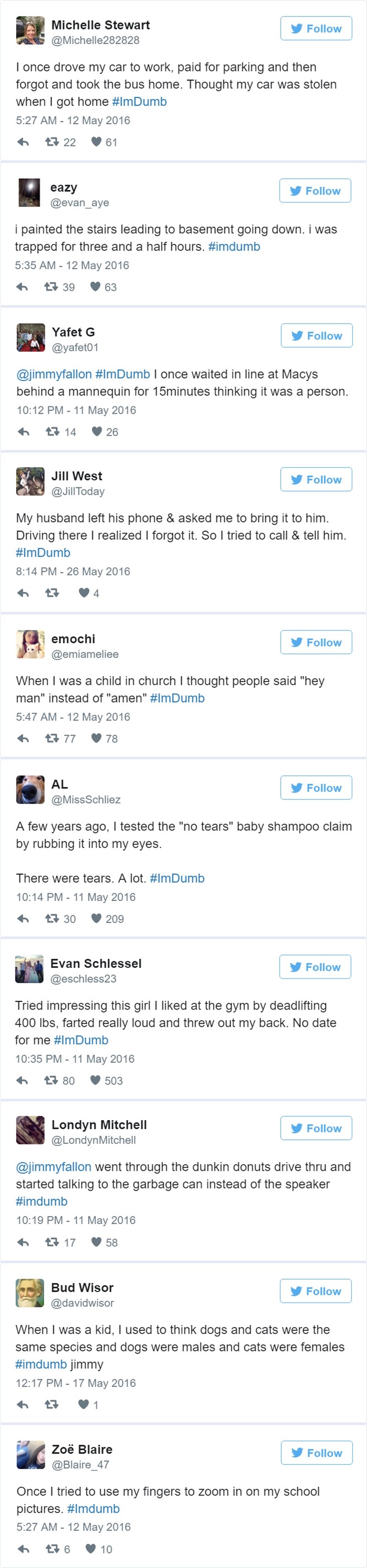Open @jimmyfallon mention in Yafet G's tweet

tap(54, 374)
